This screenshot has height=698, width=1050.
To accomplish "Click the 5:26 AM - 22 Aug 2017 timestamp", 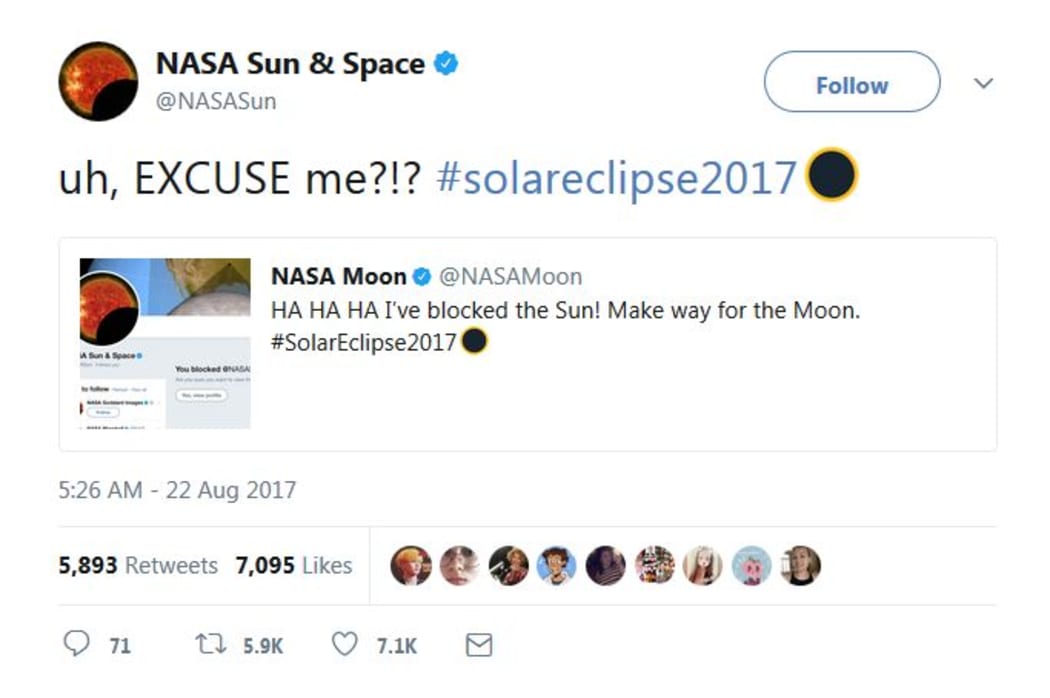I will 177,490.
